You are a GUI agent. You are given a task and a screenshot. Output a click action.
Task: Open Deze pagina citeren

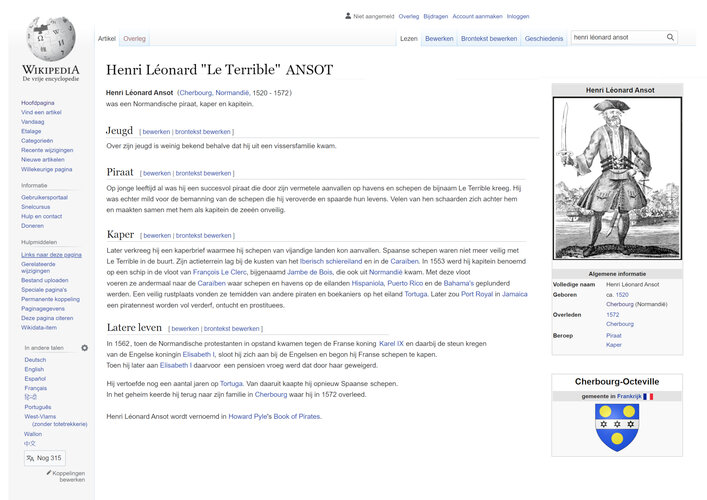[x=47, y=318]
